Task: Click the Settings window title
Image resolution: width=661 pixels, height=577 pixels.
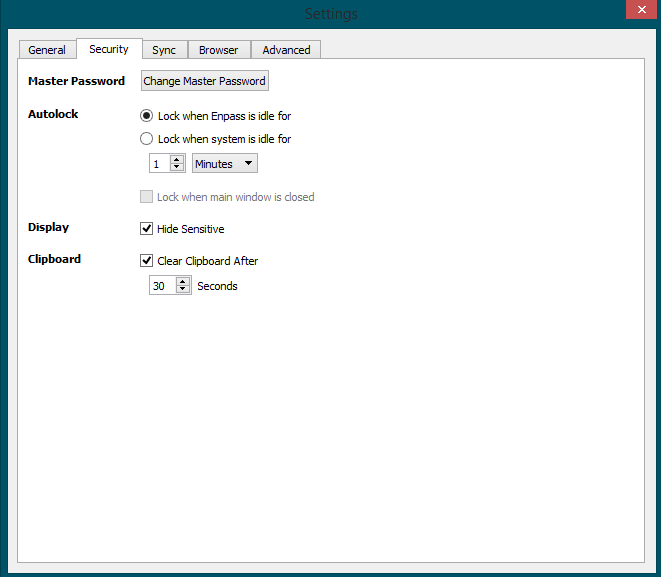Action: click(331, 14)
